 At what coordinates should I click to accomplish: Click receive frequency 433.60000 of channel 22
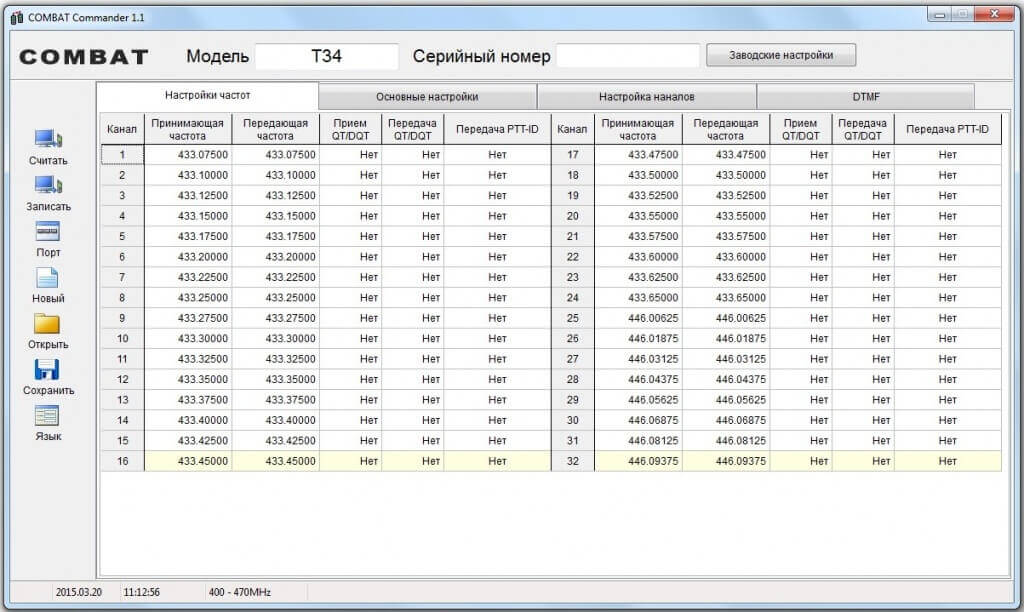pos(639,257)
